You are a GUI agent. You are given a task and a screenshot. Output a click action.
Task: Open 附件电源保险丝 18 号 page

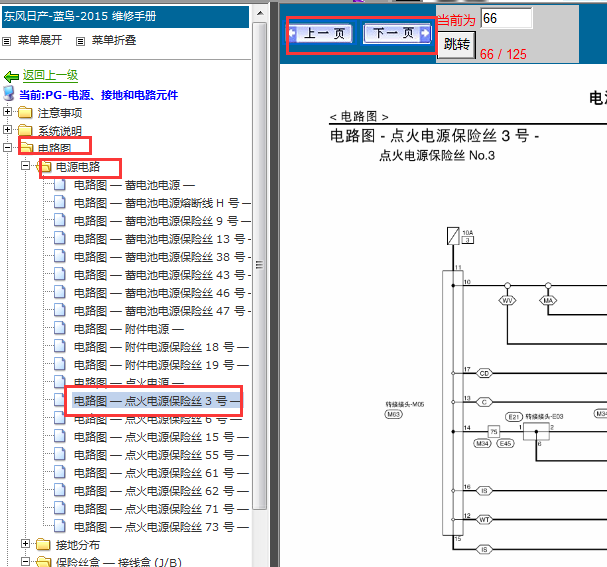[161, 347]
